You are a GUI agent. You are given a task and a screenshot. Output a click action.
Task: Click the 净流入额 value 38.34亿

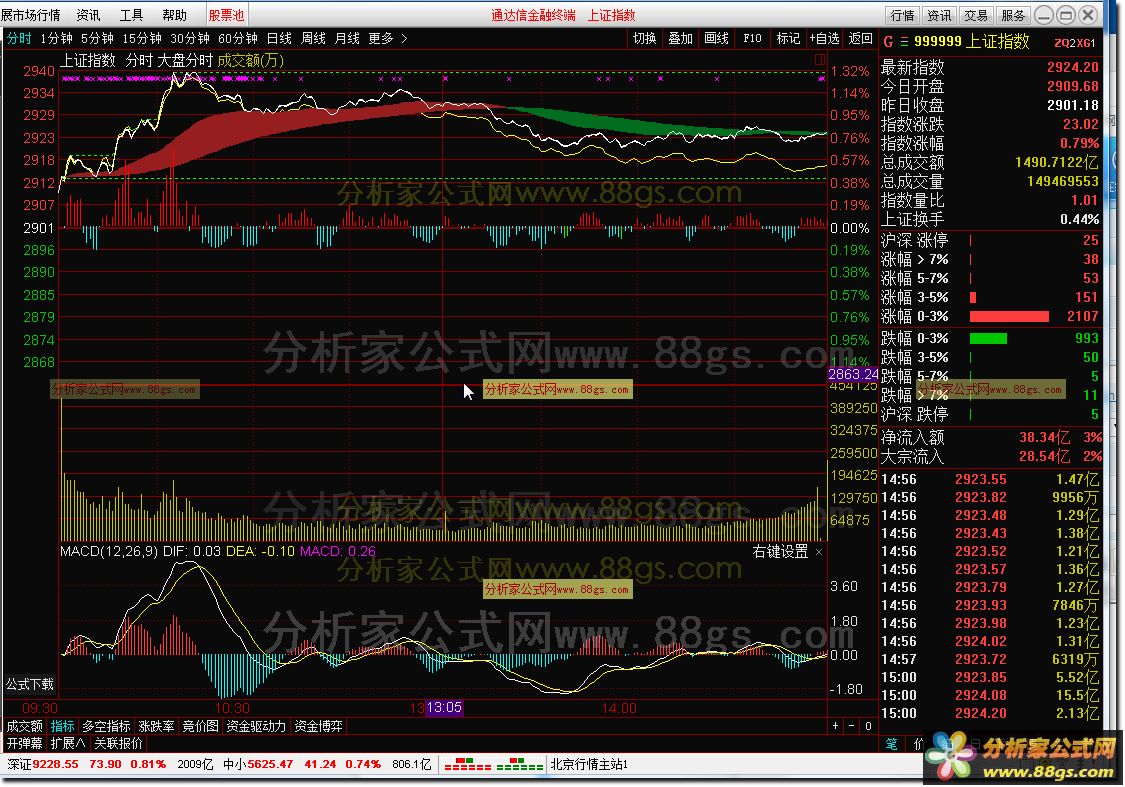1044,437
